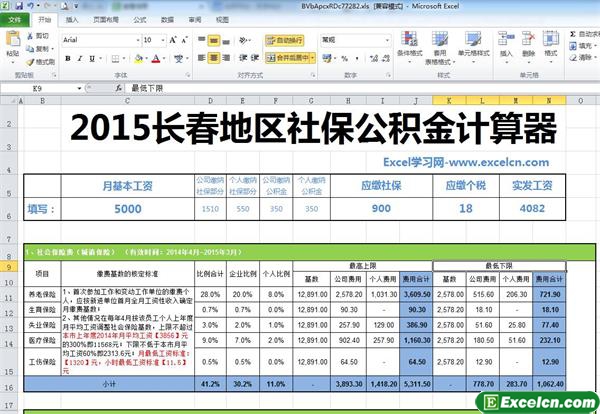Switch to the 页面布局 (Page Layout) tab
Viewport: 600px width, 414px height.
pyautogui.click(x=106, y=20)
